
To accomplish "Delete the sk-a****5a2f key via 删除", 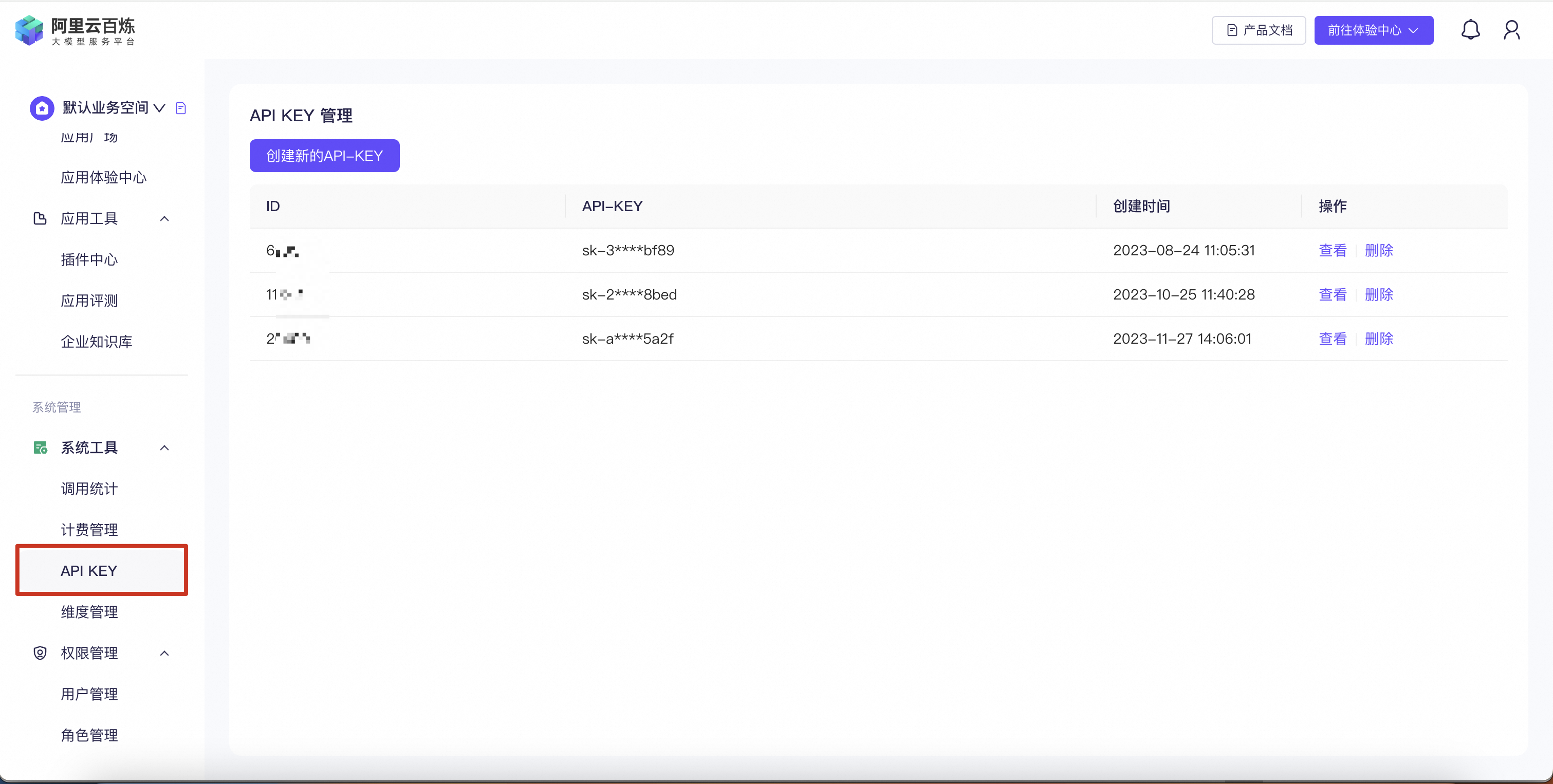I will pos(1378,339).
